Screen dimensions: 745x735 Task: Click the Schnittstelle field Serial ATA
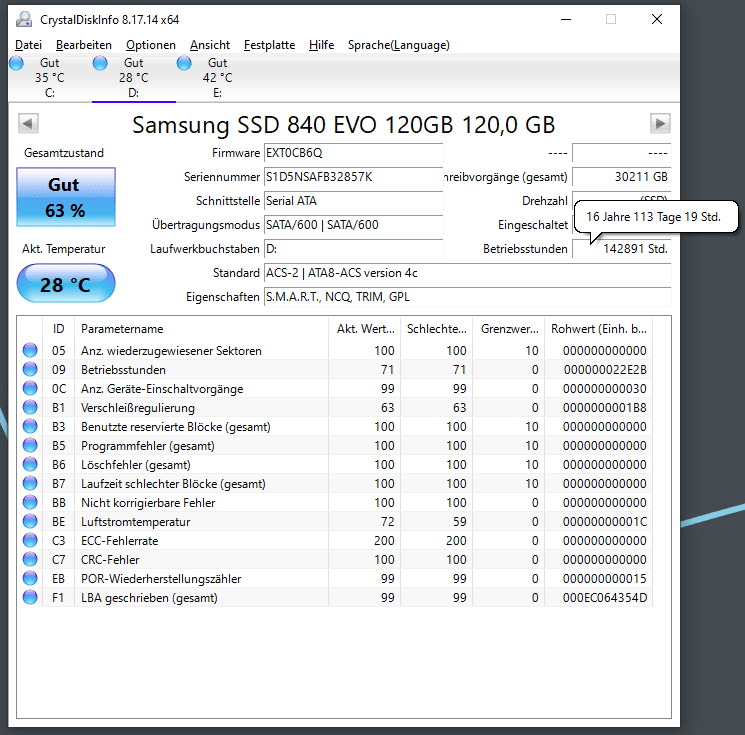pos(353,201)
